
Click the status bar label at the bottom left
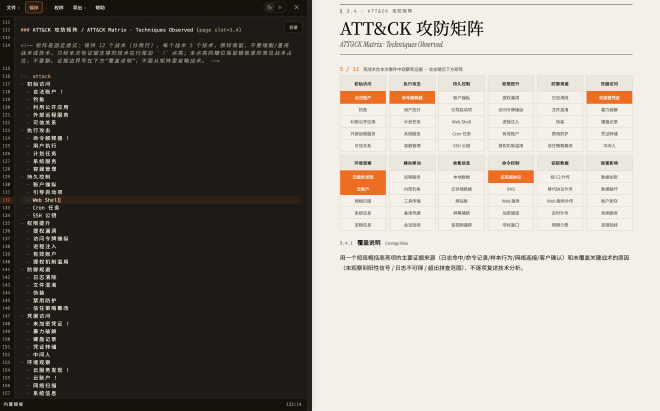point(13,404)
